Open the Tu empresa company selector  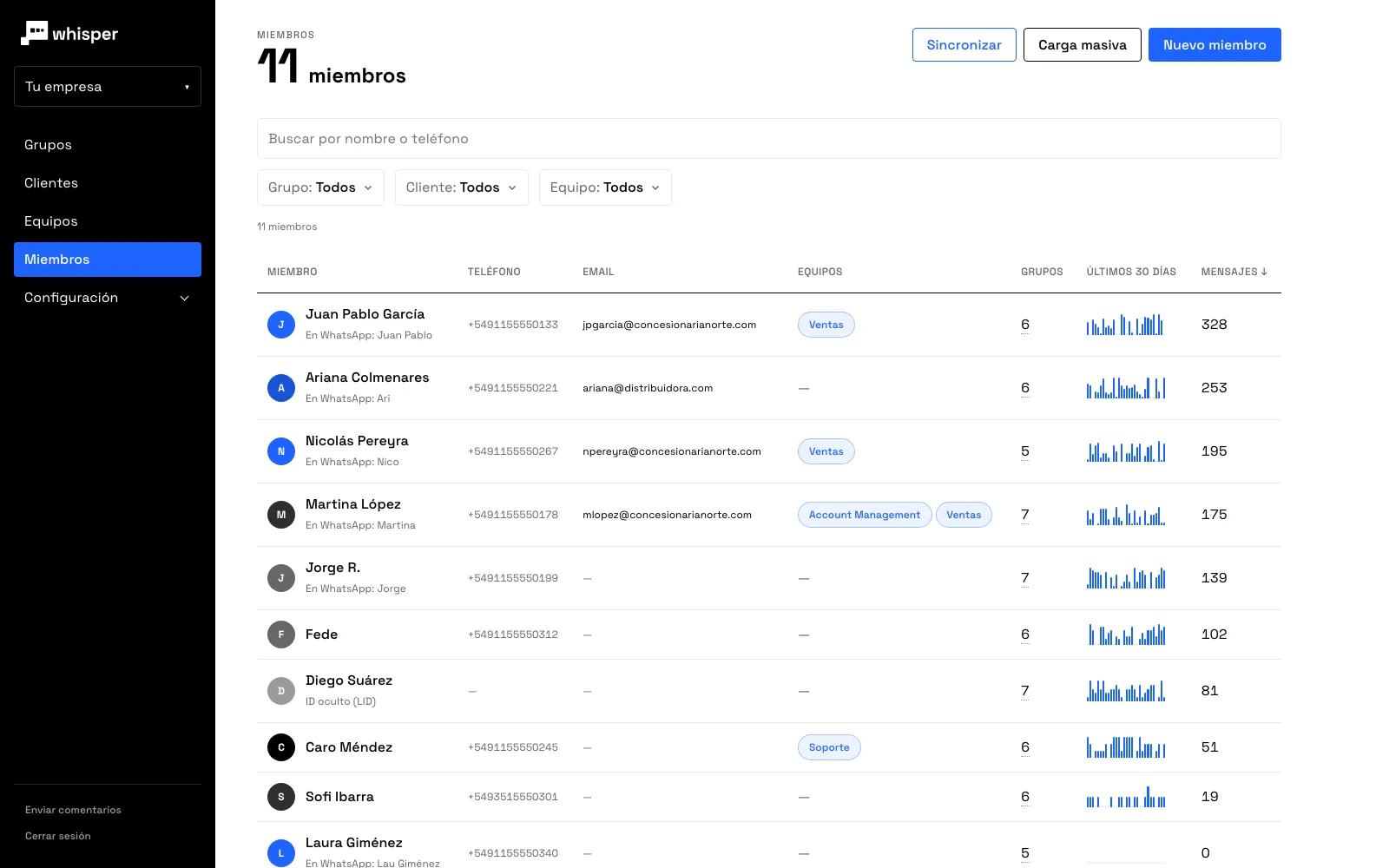pos(108,87)
